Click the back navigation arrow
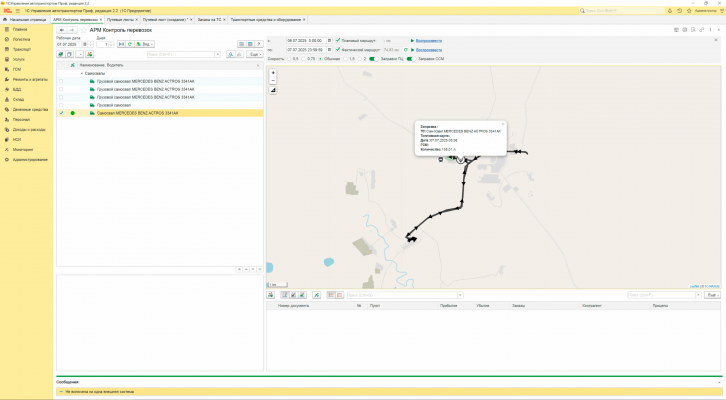This screenshot has height=400, width=726. (x=62, y=30)
